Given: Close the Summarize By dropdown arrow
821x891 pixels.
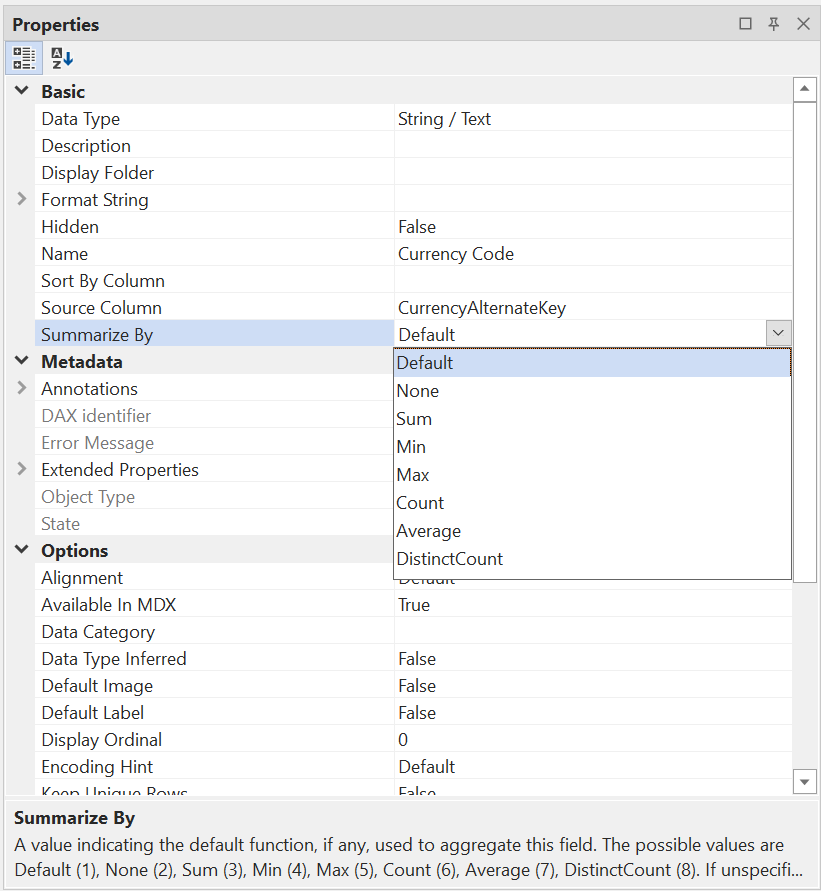Looking at the screenshot, I should [778, 334].
